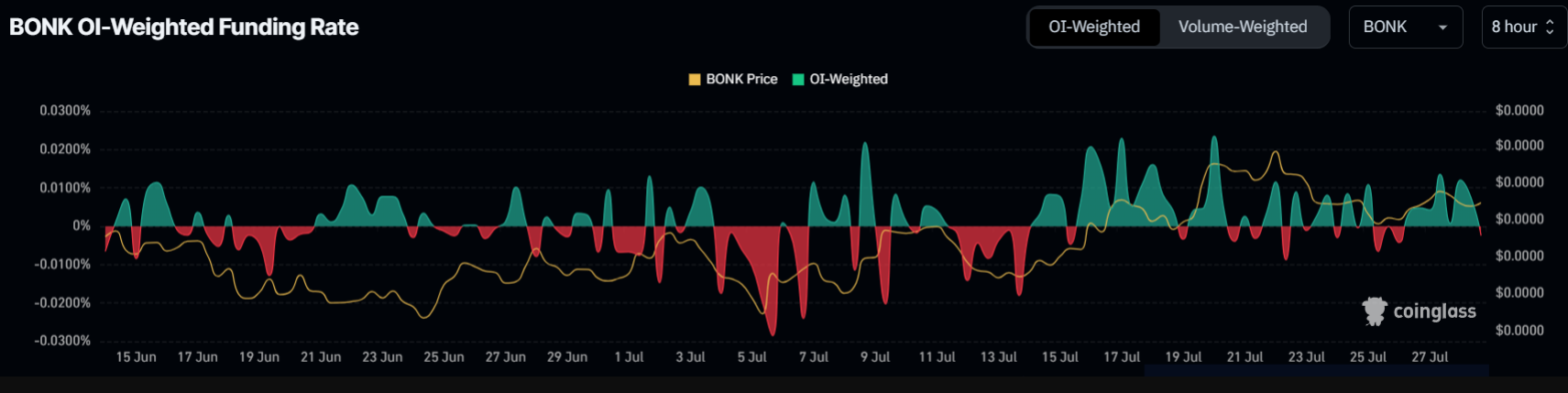Click the 27 Jul date axis label
Viewport: 1568px width, 393px height.
click(x=1430, y=357)
